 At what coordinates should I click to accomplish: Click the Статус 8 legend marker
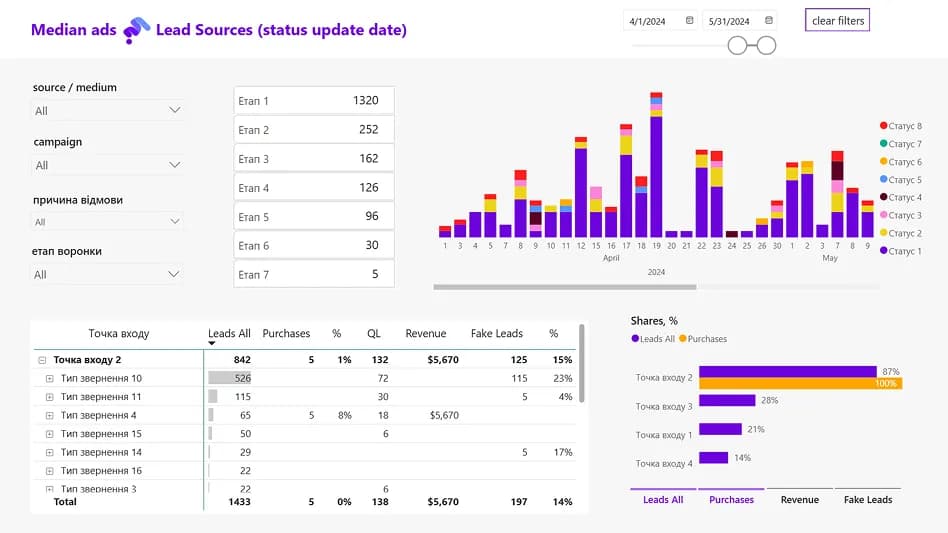click(883, 126)
